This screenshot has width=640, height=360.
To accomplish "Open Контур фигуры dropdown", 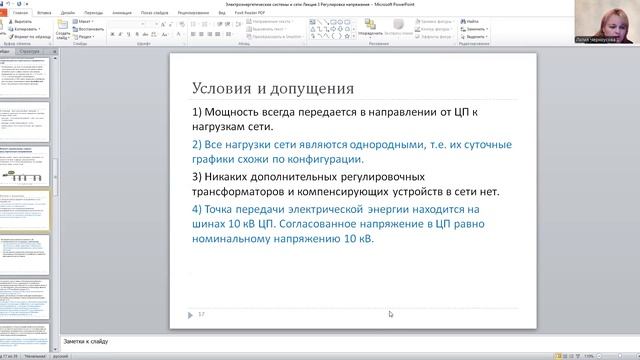I will coord(434,29).
